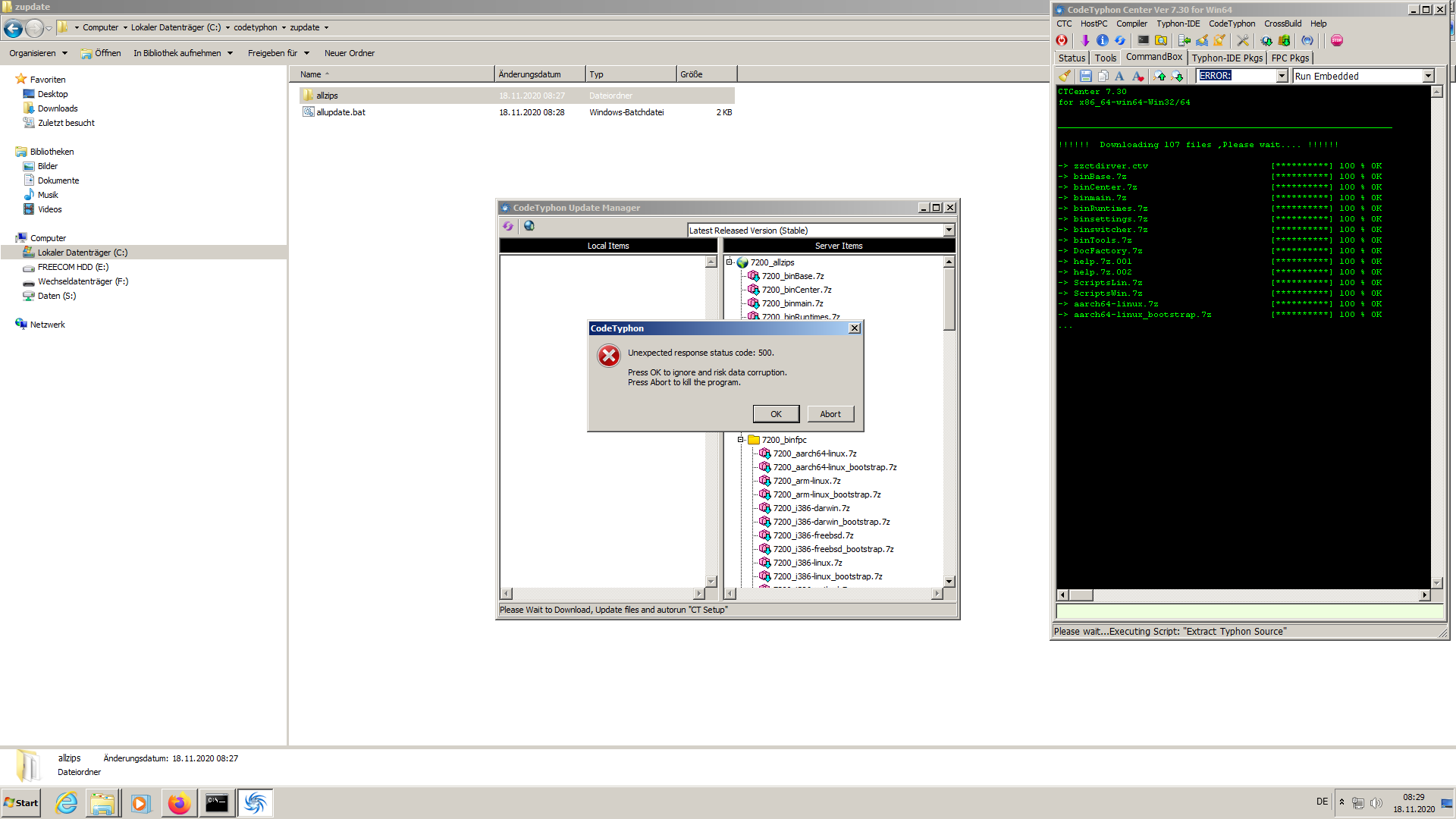Click the Server Items vertical scrollbar
The width and height of the screenshot is (1456, 819).
949,422
